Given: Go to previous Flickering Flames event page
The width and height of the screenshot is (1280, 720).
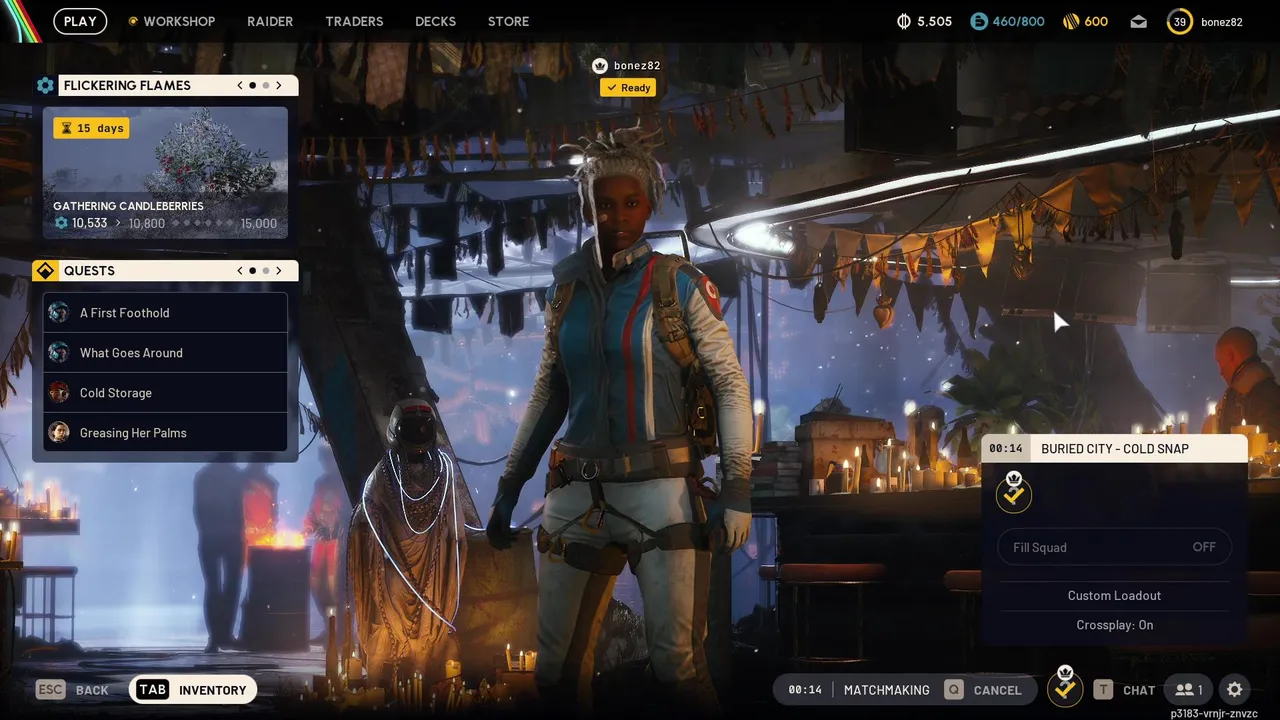Looking at the screenshot, I should [x=240, y=85].
